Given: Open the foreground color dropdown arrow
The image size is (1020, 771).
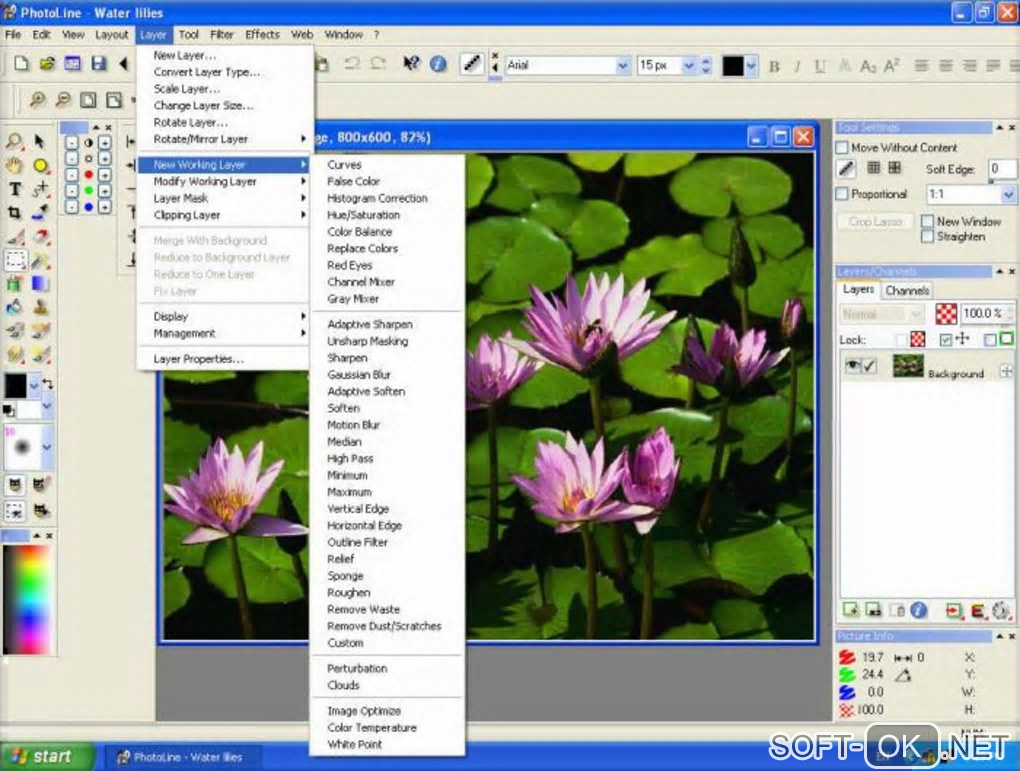Looking at the screenshot, I should [34, 386].
